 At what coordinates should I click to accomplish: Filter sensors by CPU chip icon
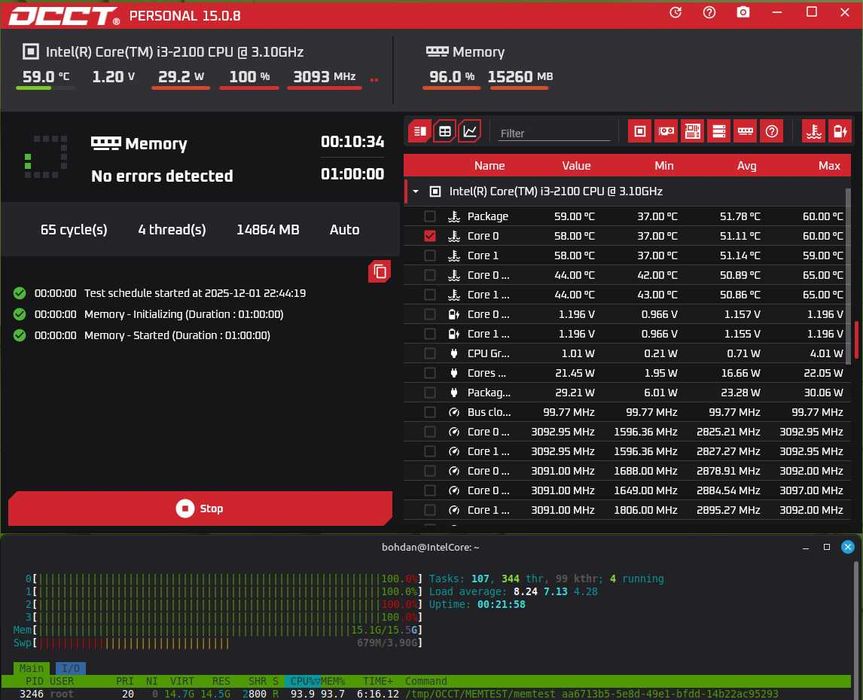tap(640, 132)
